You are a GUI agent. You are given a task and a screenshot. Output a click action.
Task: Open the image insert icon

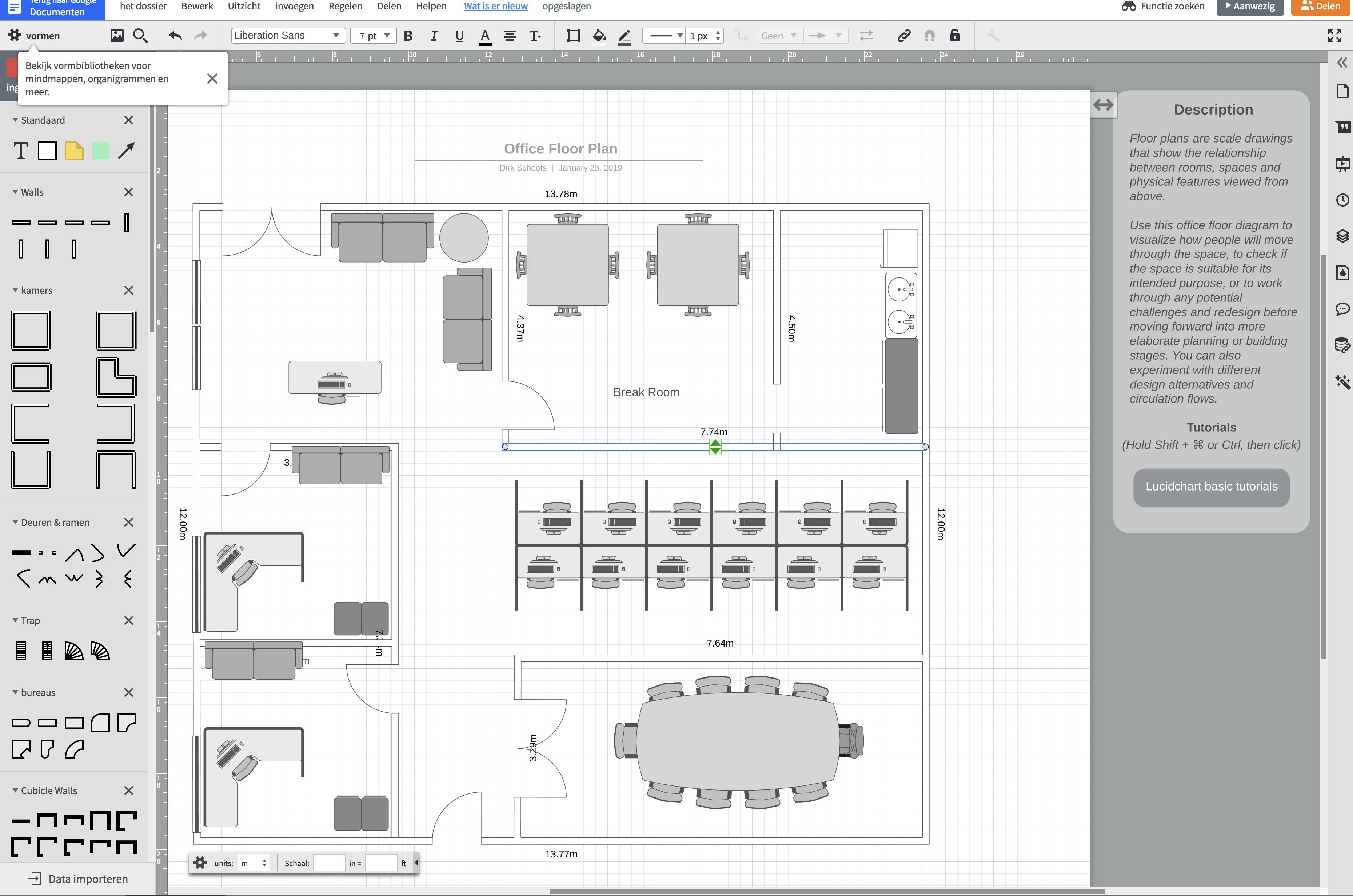(x=116, y=35)
